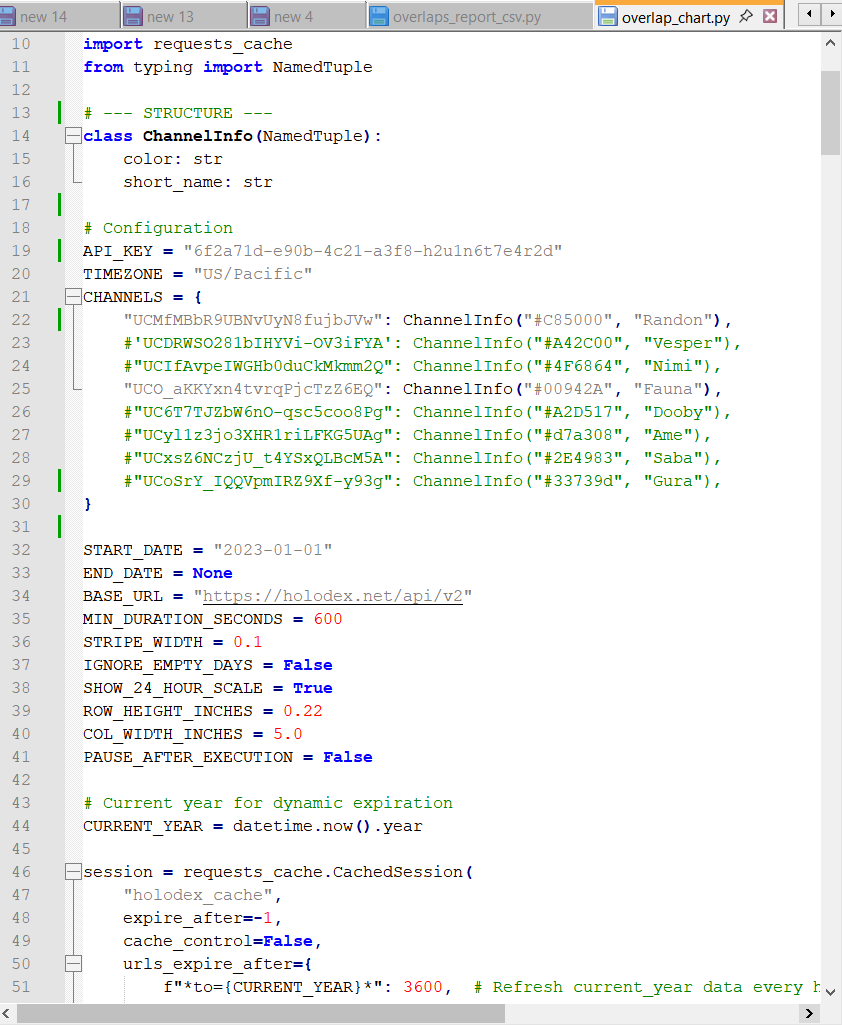Click the vertical scrollbar up arrow

(831, 43)
